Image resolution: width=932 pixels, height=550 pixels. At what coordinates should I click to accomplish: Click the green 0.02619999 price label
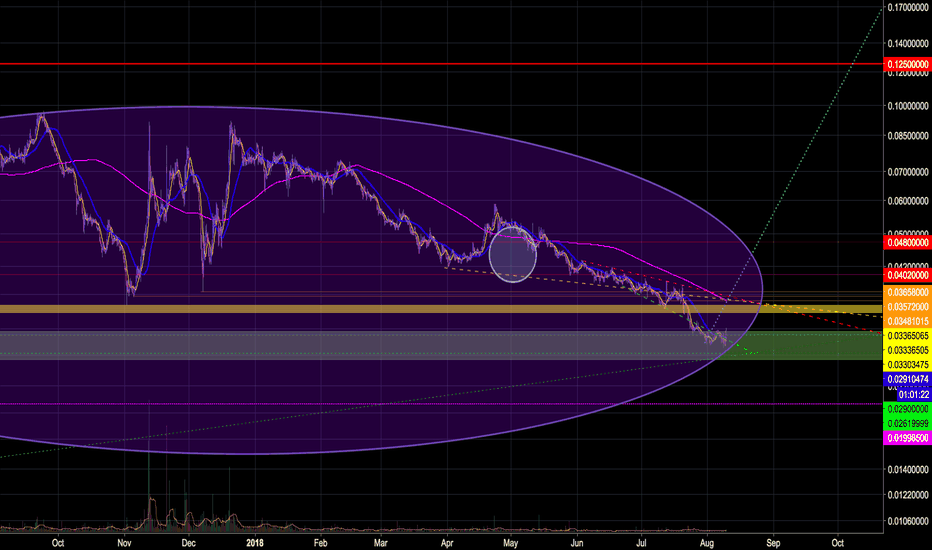pos(908,423)
